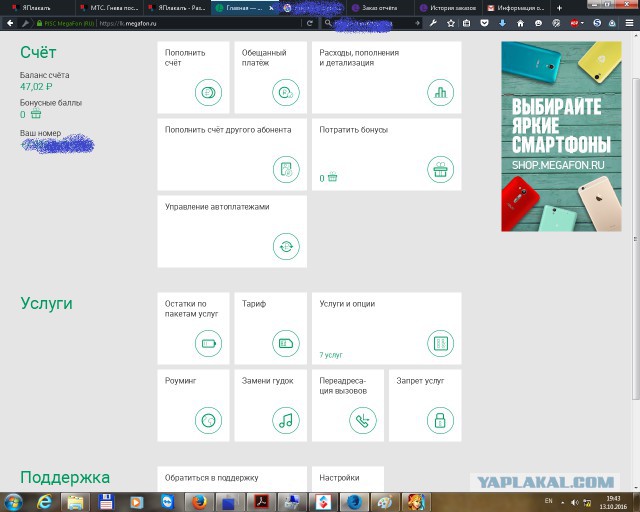This screenshot has height=512, width=640.
Task: Open the Тариф tile
Action: coord(270,328)
